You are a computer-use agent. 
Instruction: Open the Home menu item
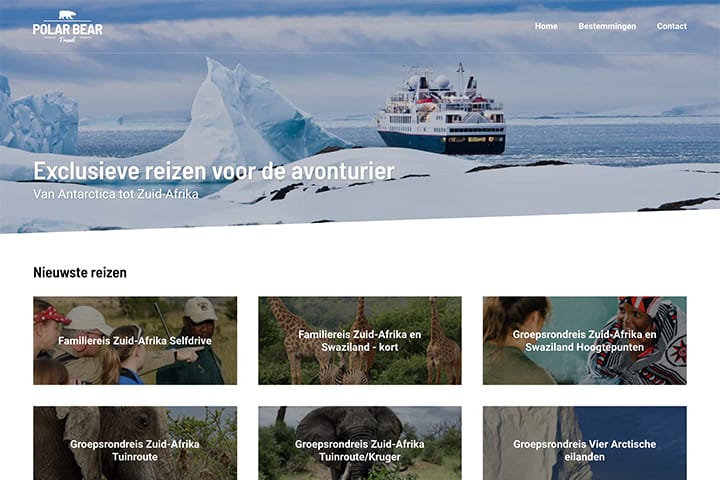click(546, 26)
